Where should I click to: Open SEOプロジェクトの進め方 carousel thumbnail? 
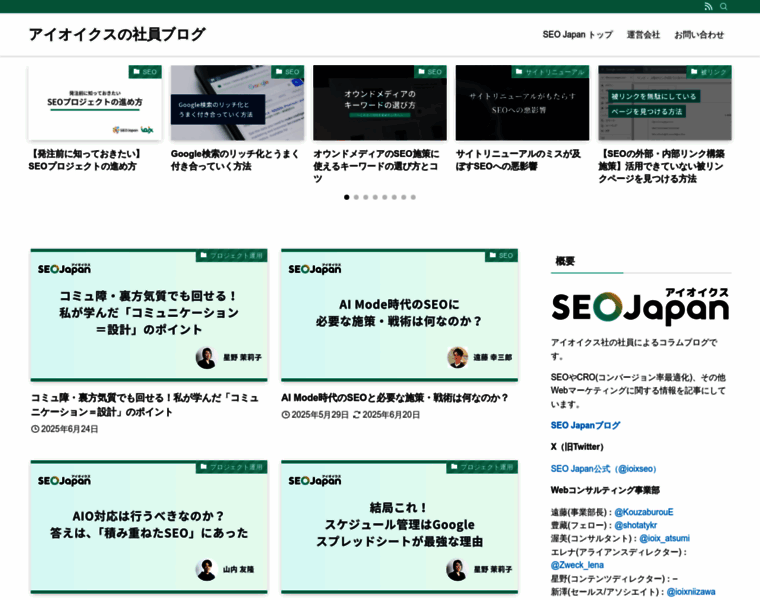coord(95,103)
